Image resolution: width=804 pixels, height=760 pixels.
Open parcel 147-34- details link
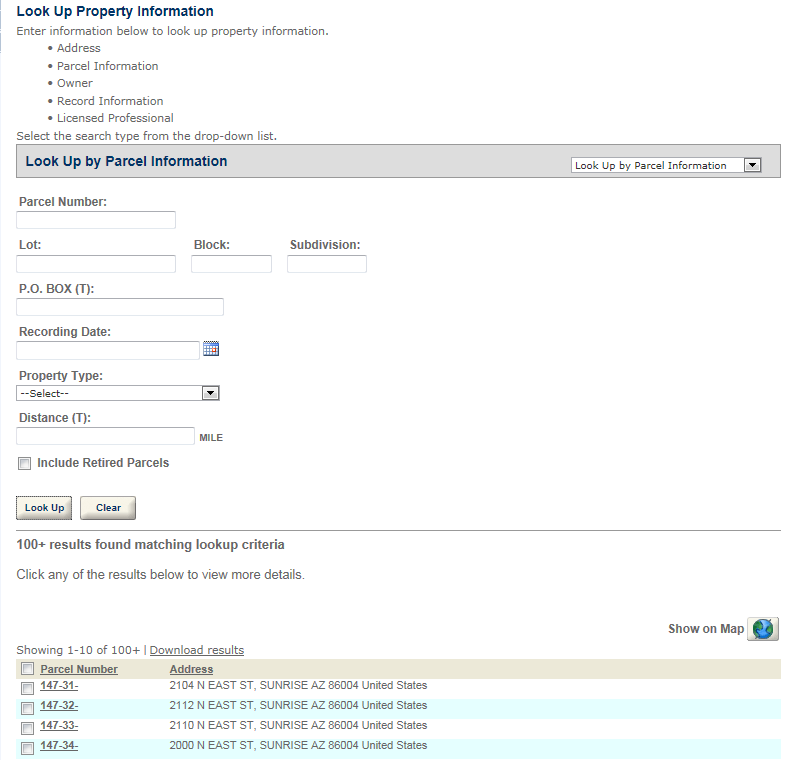[59, 745]
